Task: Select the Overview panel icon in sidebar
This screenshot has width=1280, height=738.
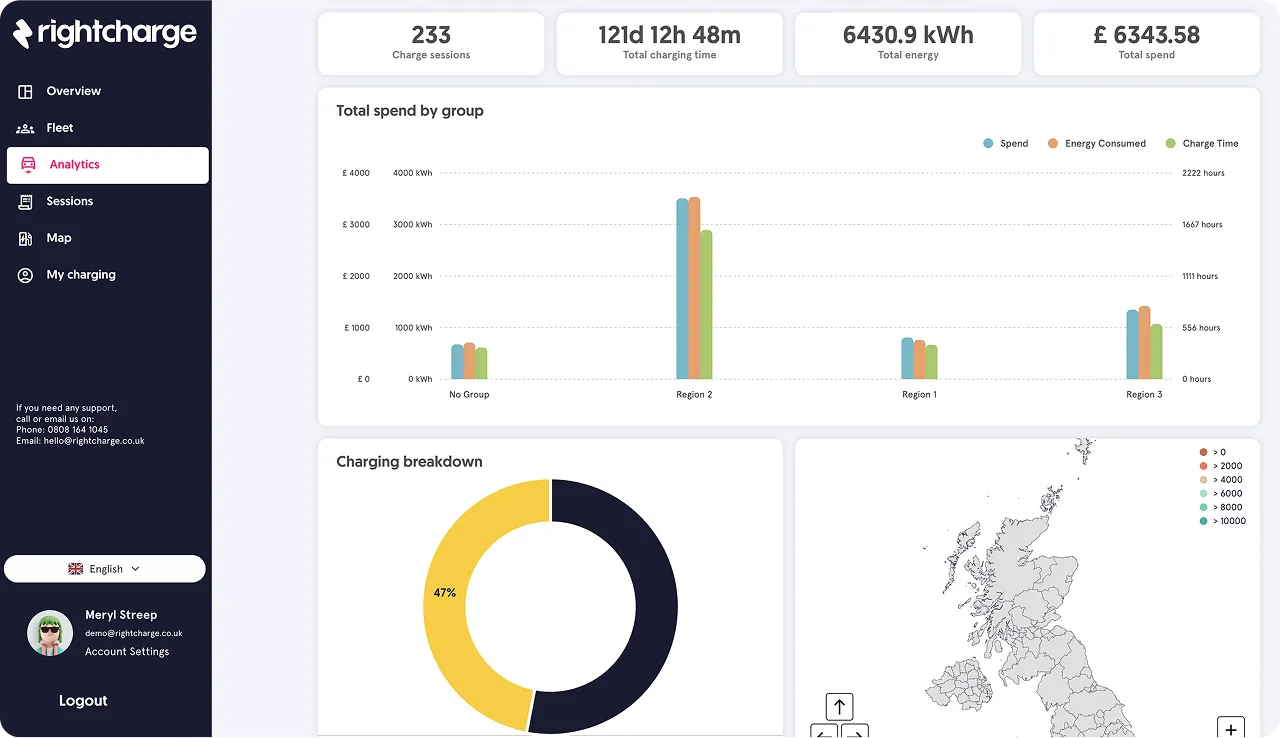Action: click(x=23, y=91)
